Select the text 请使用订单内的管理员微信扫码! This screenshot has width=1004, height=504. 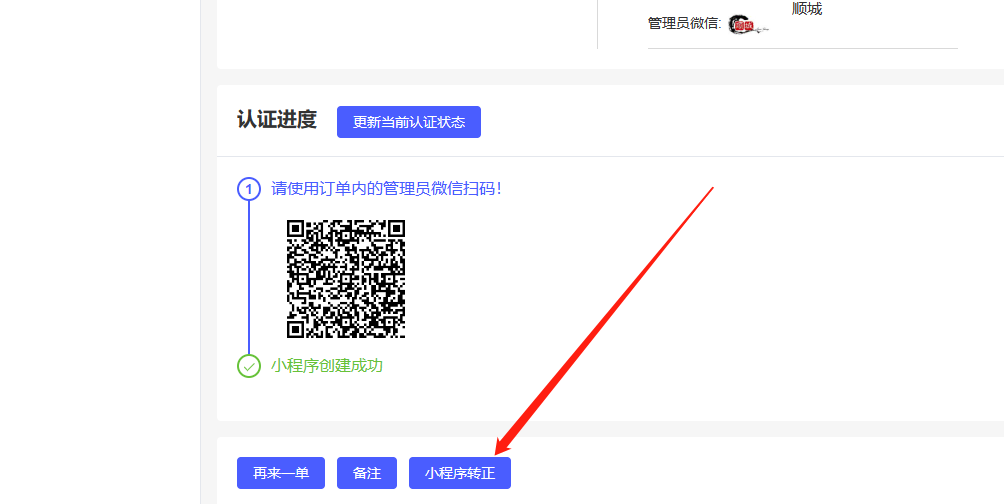(386, 189)
